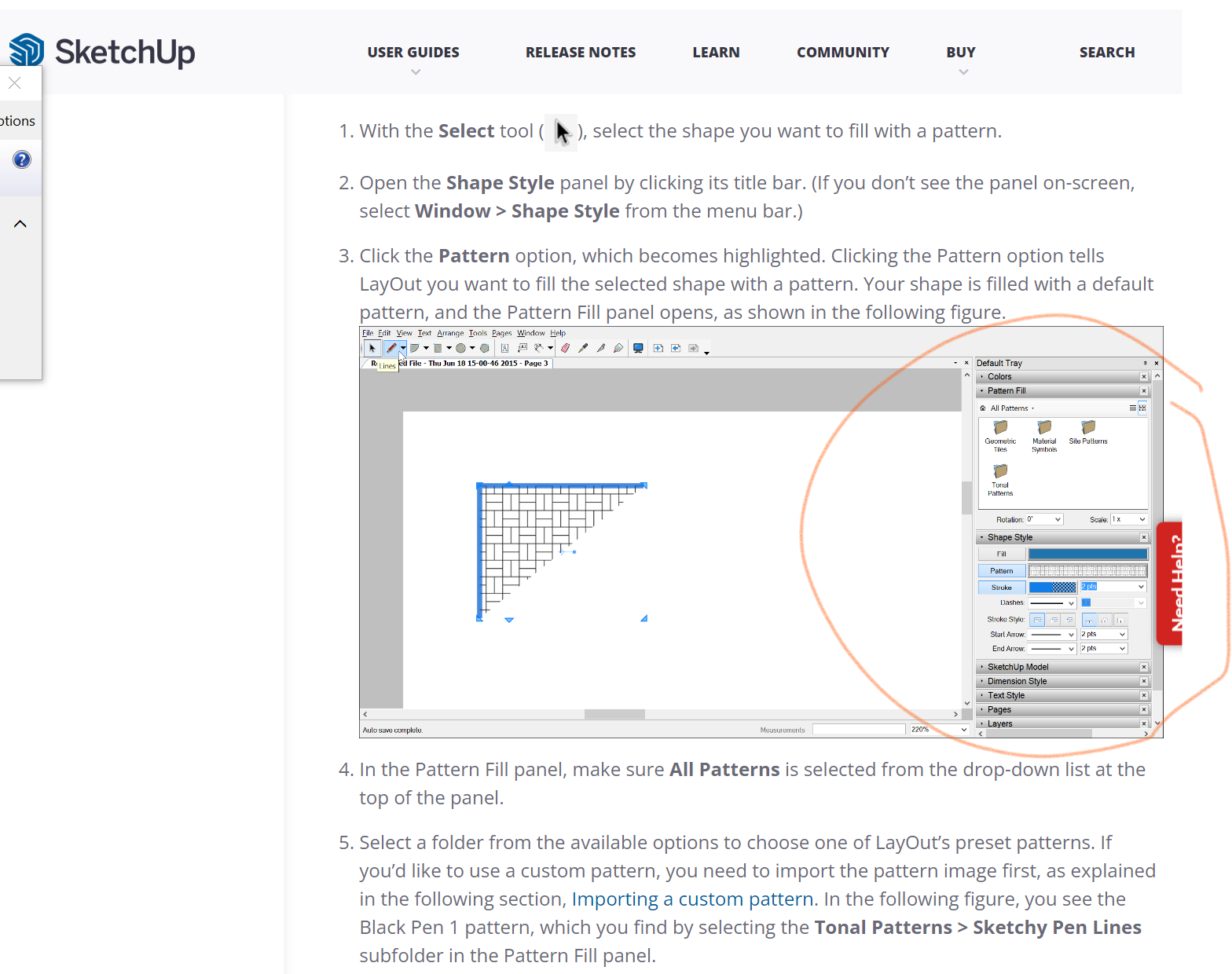Screen dimensions: 1232x974
Task: Open the red Need Help? side tab
Action: tap(1170, 583)
